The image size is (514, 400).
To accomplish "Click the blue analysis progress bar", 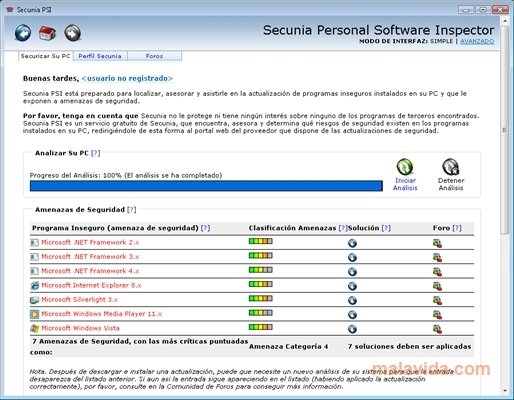I will click(206, 186).
